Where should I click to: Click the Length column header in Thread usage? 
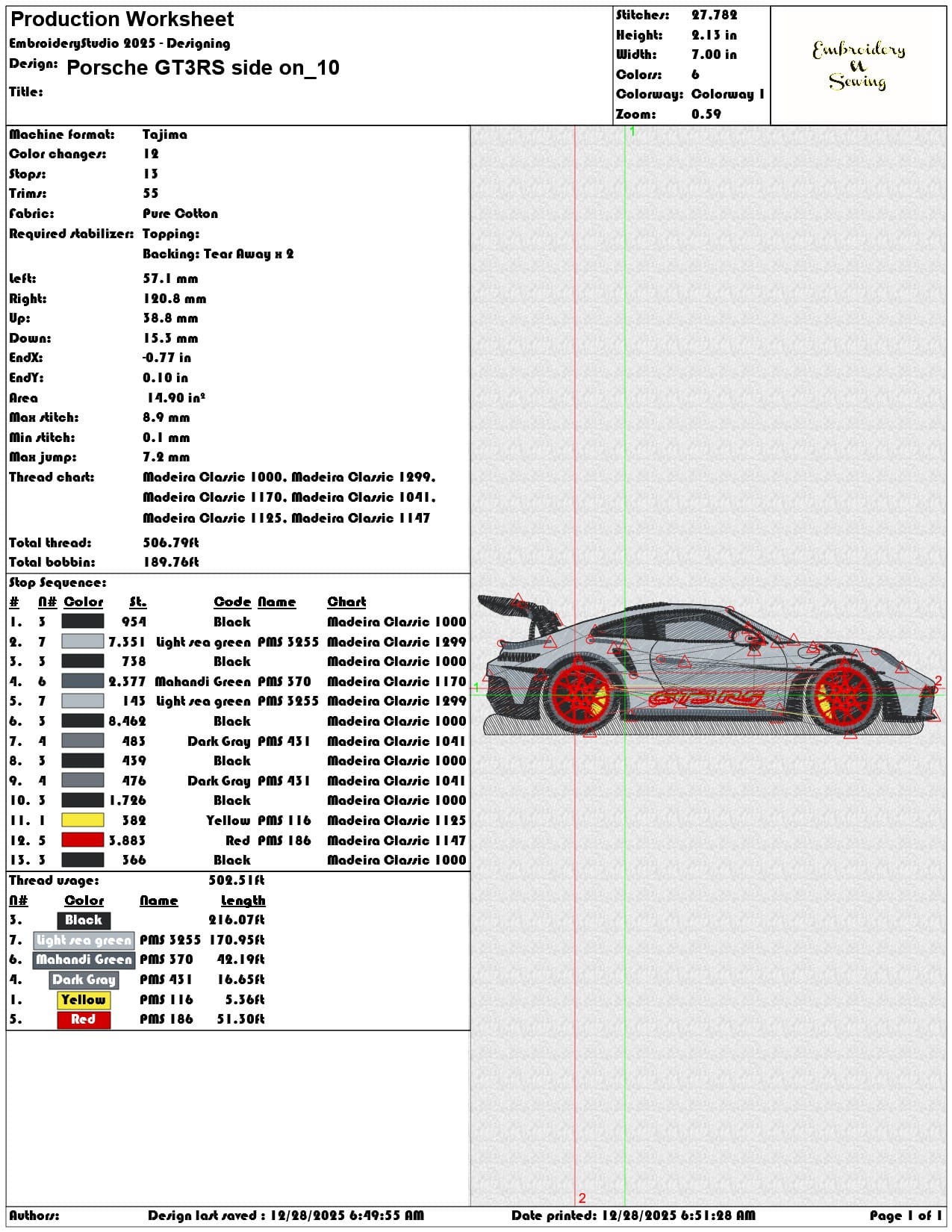point(243,900)
